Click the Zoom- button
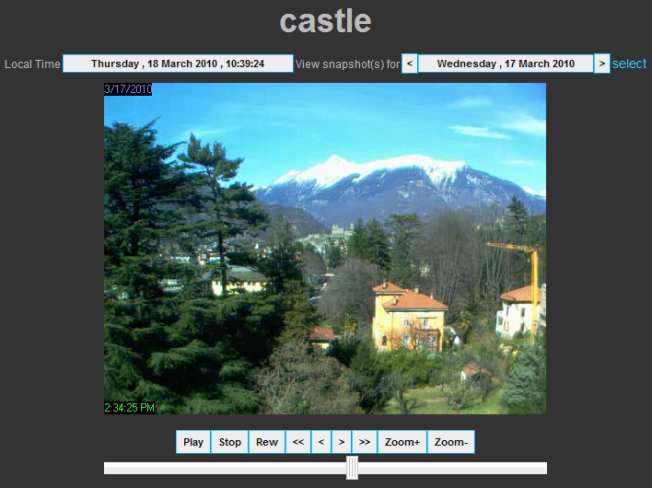Screen dimensions: 652x488 tap(451, 442)
